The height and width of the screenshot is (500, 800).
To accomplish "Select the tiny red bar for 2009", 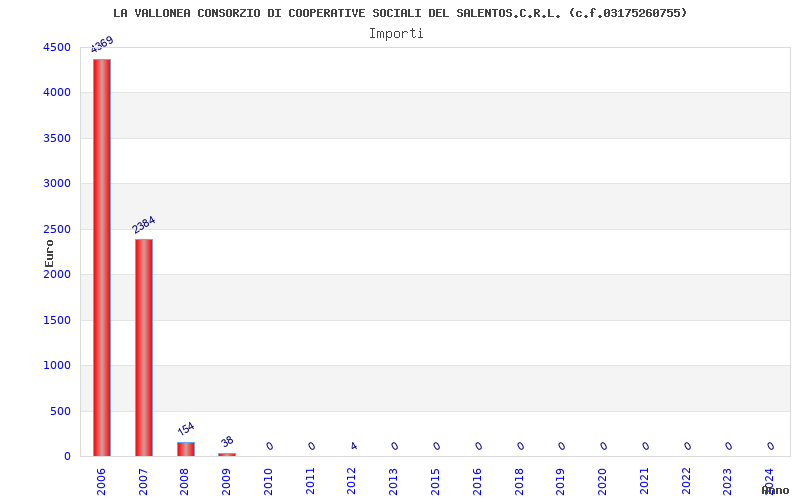I will [x=227, y=454].
